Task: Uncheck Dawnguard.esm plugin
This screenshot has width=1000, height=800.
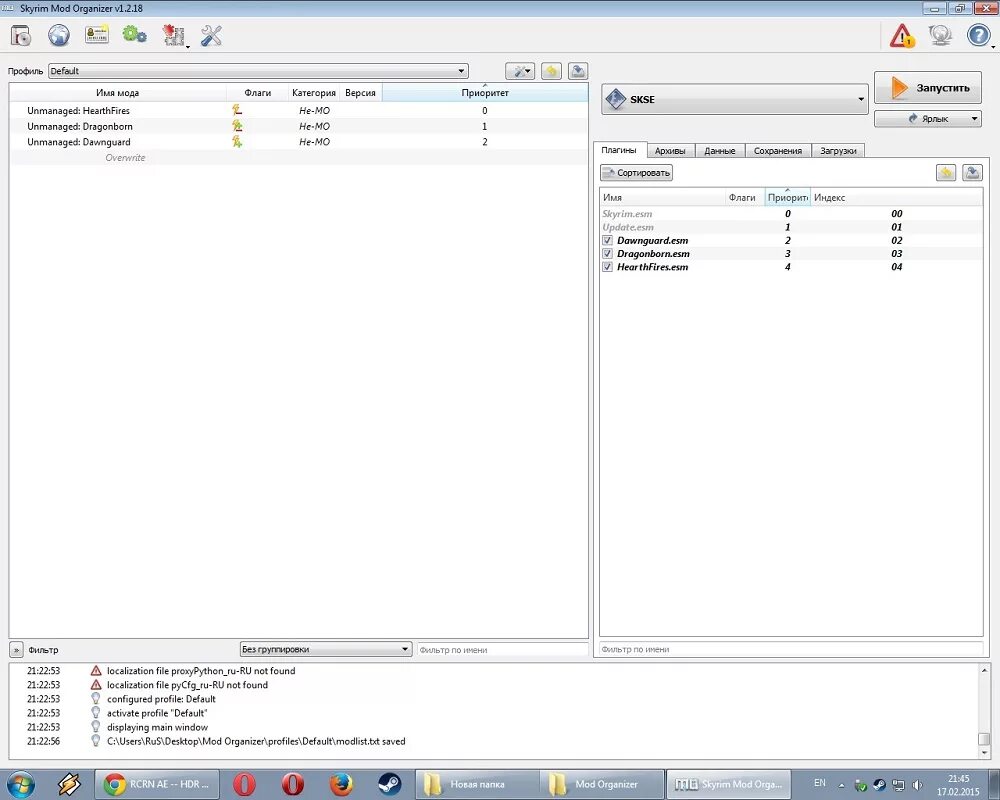Action: [x=607, y=241]
